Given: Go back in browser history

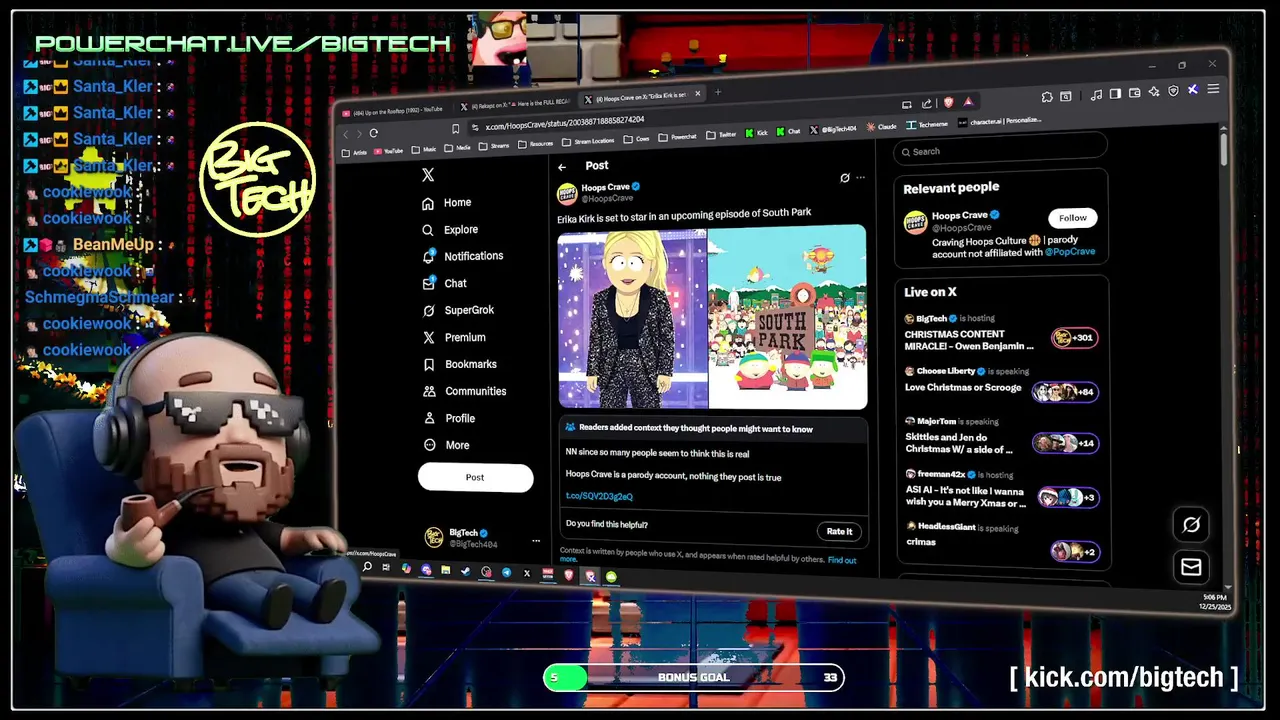Looking at the screenshot, I should click(x=345, y=134).
